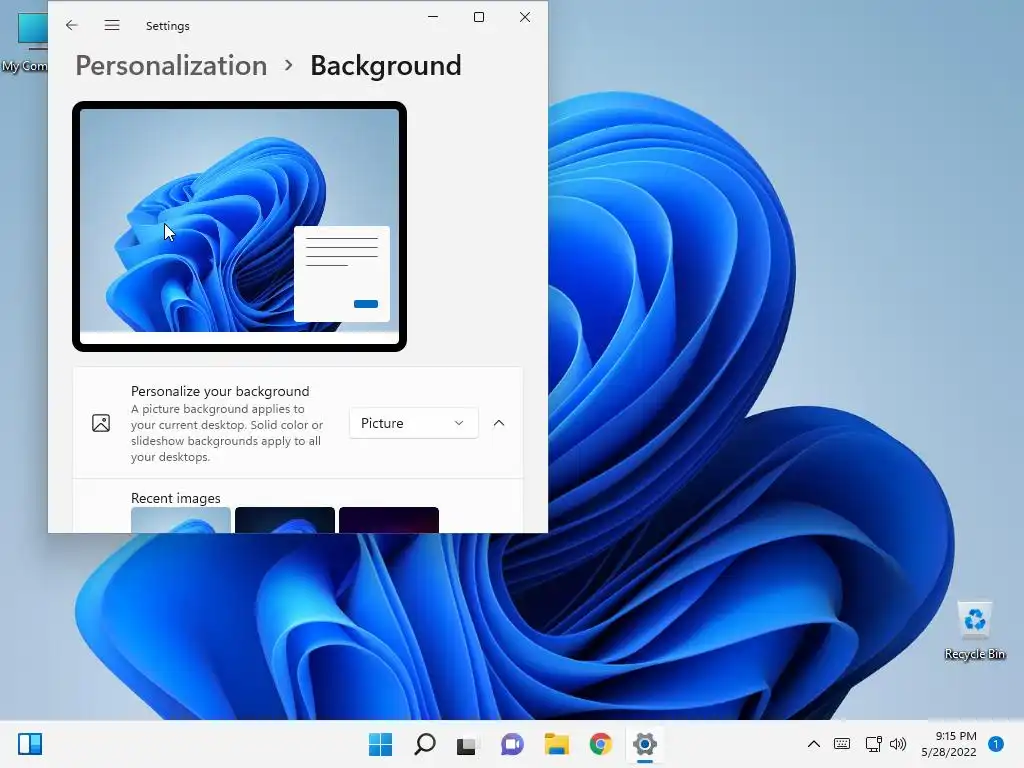This screenshot has height=768, width=1024.
Task: Open Task View on the taskbar
Action: coord(468,744)
